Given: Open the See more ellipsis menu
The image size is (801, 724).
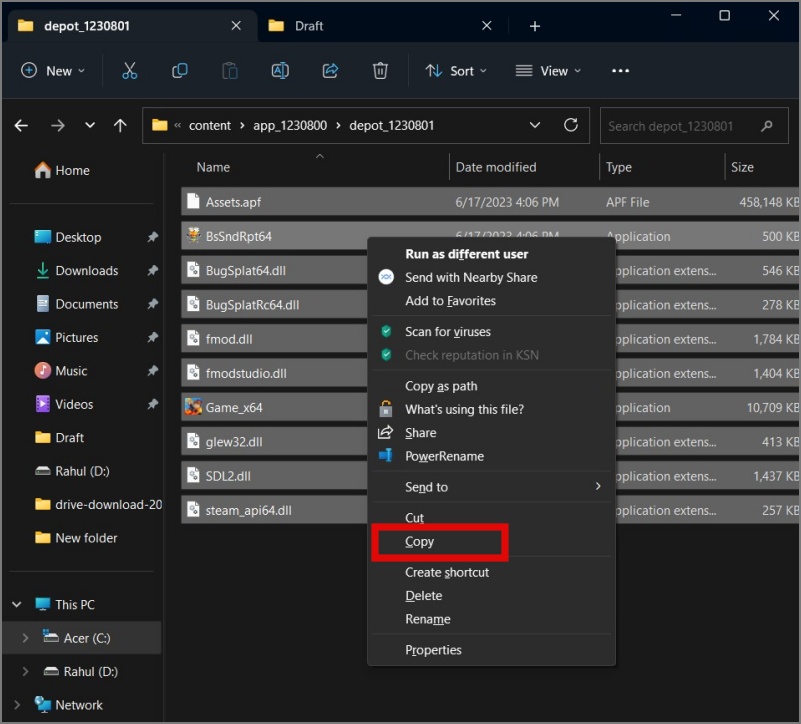Looking at the screenshot, I should (620, 71).
